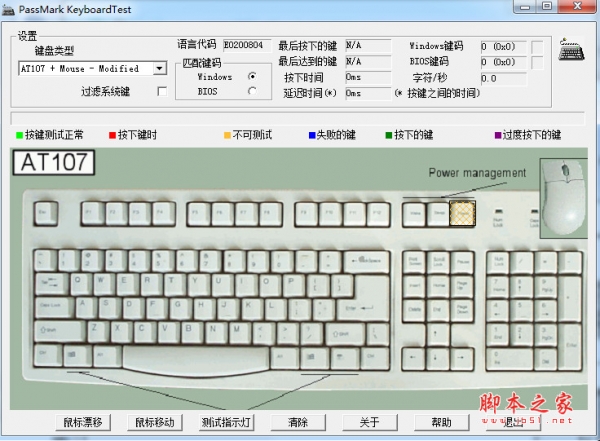The width and height of the screenshot is (600, 441).
Task: Click the down arrow key on keyboard image
Action: click(x=438, y=359)
